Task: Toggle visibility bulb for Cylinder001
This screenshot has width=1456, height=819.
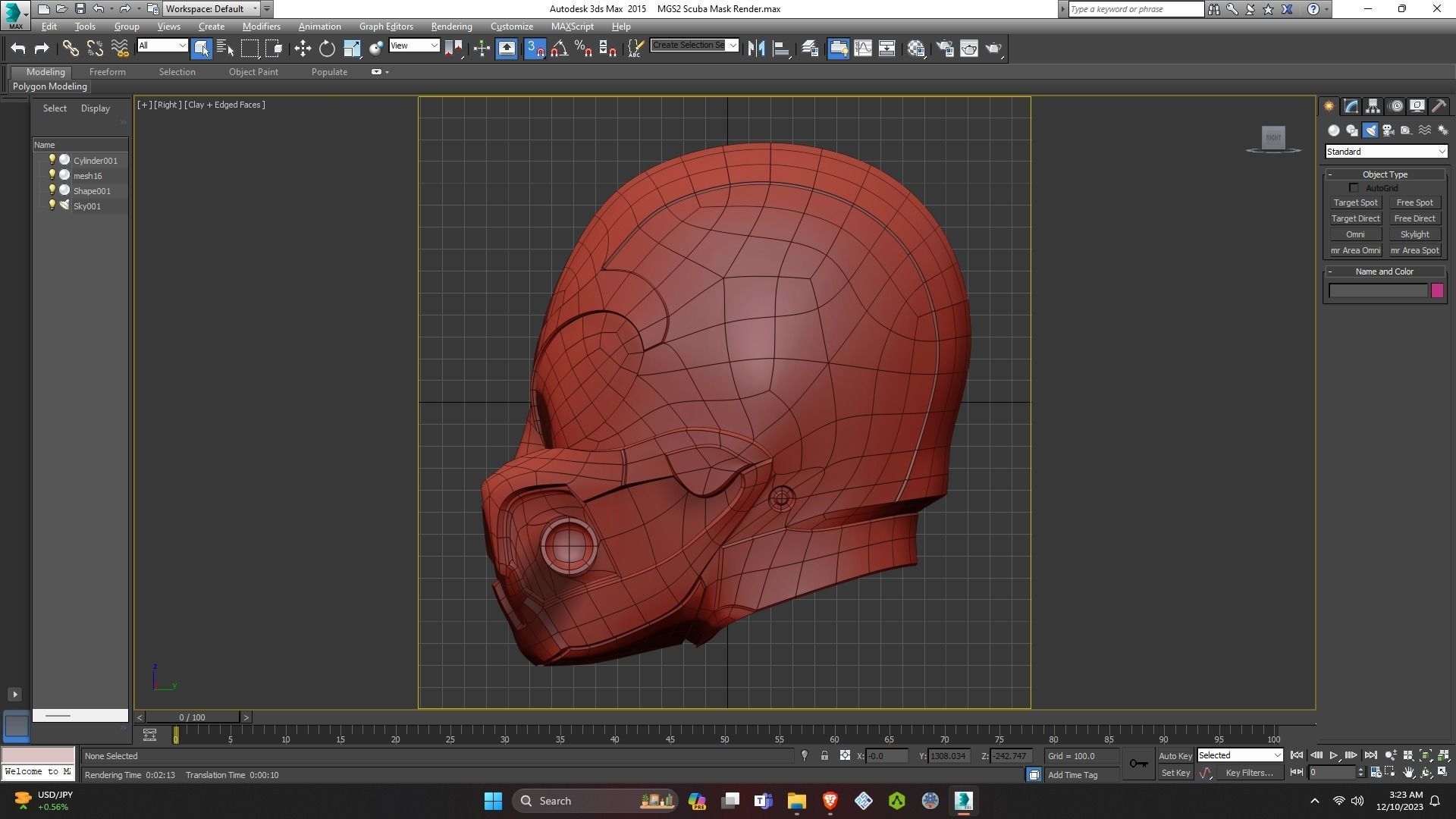Action: tap(52, 159)
